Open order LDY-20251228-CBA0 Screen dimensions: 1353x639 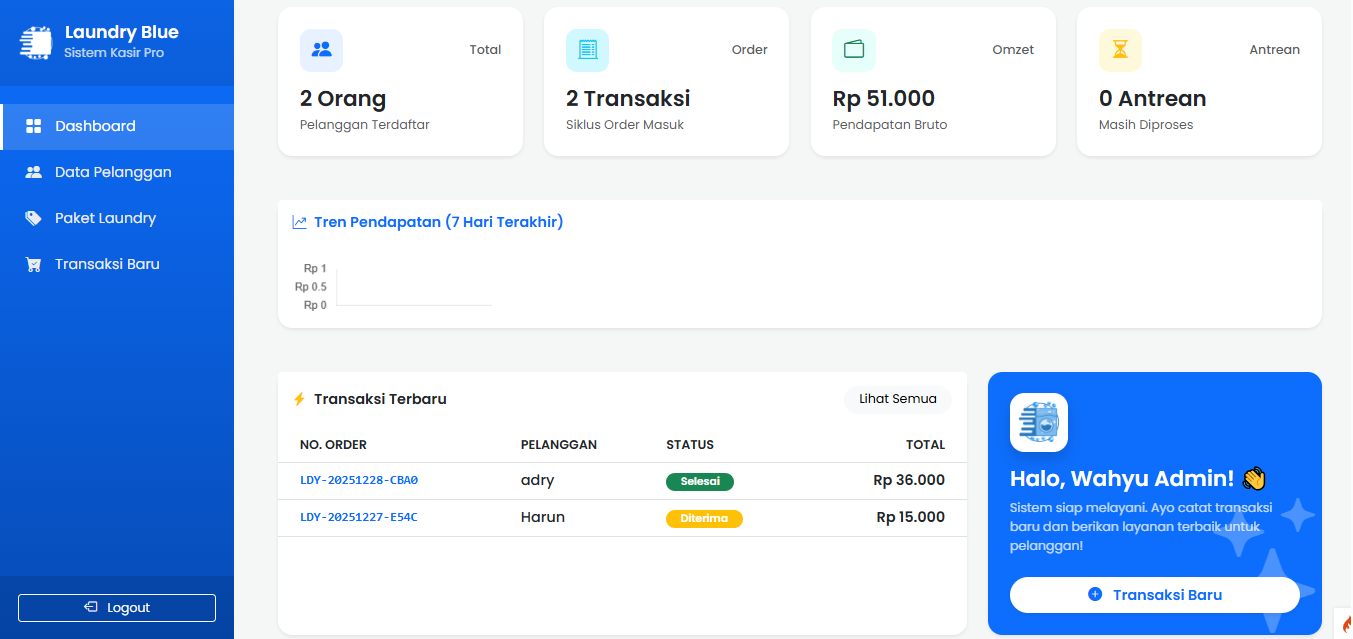point(359,480)
